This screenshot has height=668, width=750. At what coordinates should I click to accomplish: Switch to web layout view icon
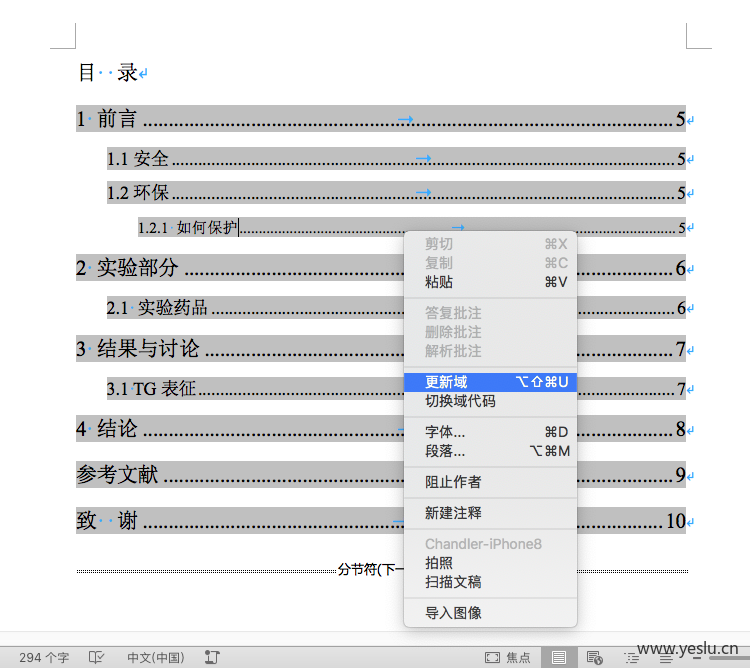tap(595, 658)
